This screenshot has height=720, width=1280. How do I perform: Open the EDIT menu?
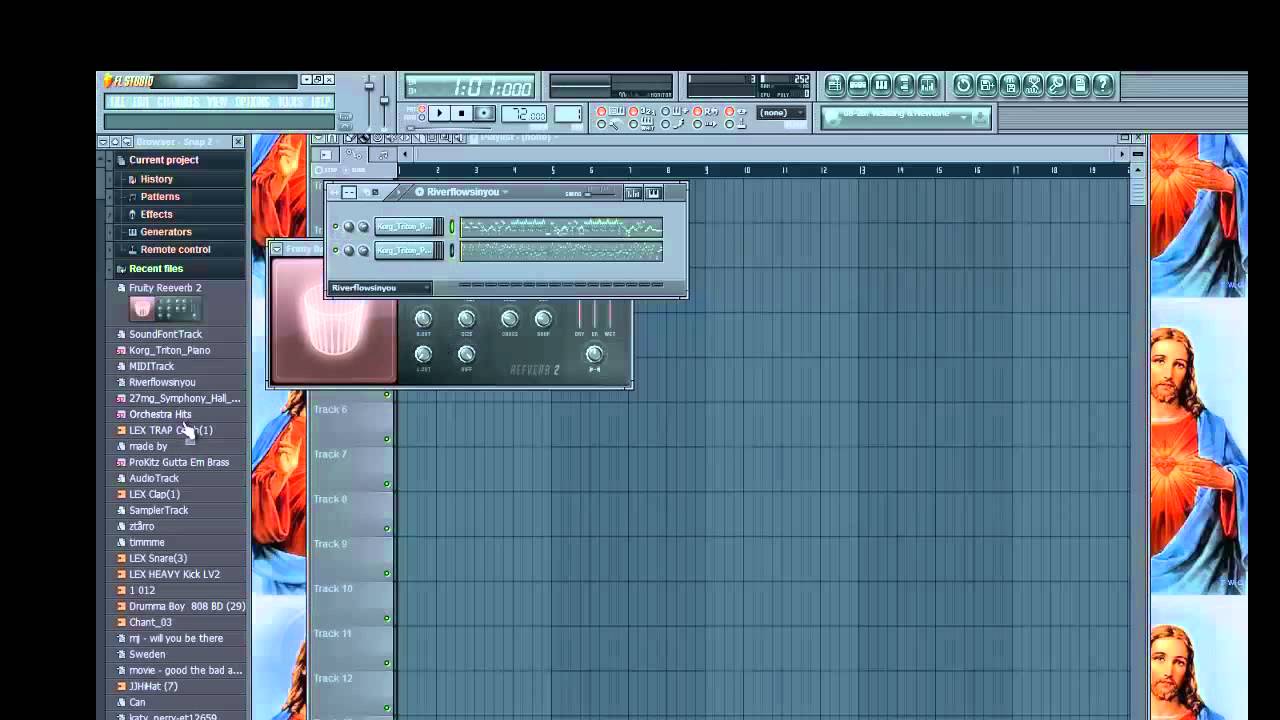pos(141,102)
